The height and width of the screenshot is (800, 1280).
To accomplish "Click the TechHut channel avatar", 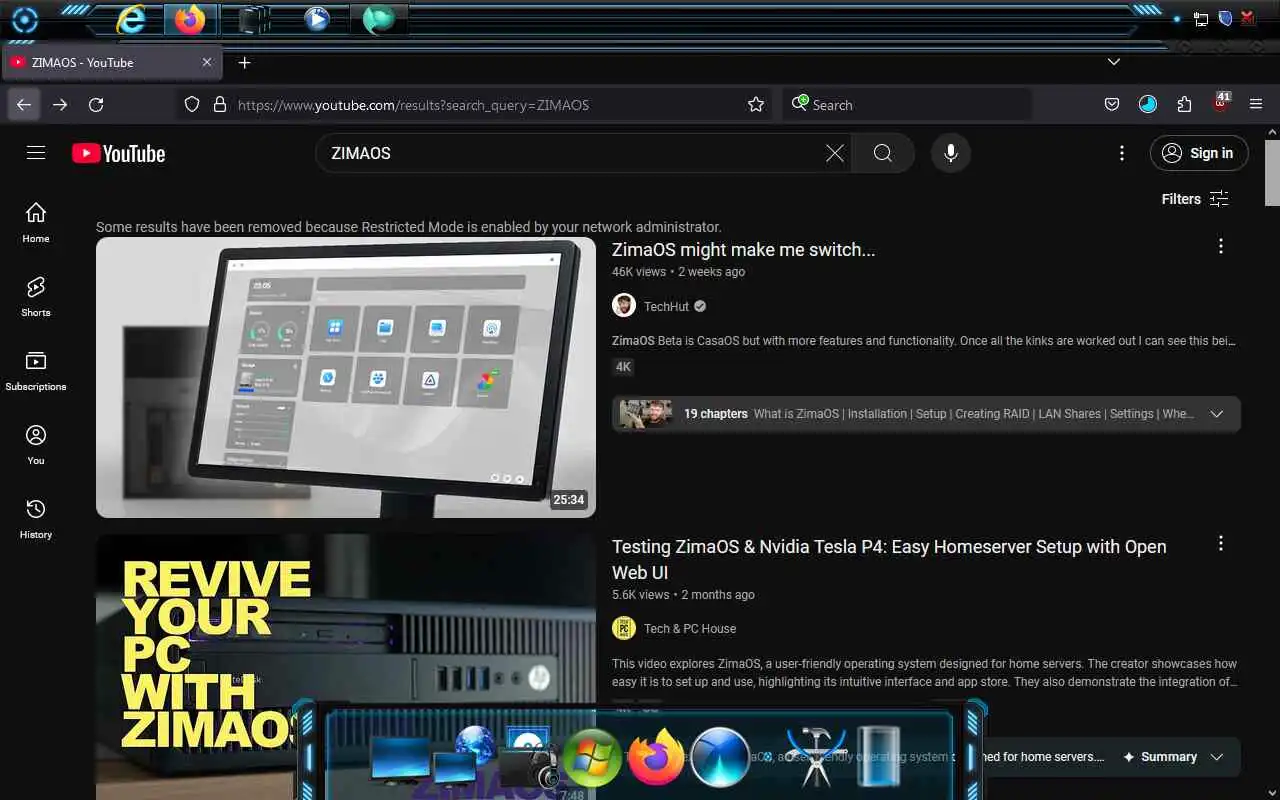I will click(x=624, y=306).
